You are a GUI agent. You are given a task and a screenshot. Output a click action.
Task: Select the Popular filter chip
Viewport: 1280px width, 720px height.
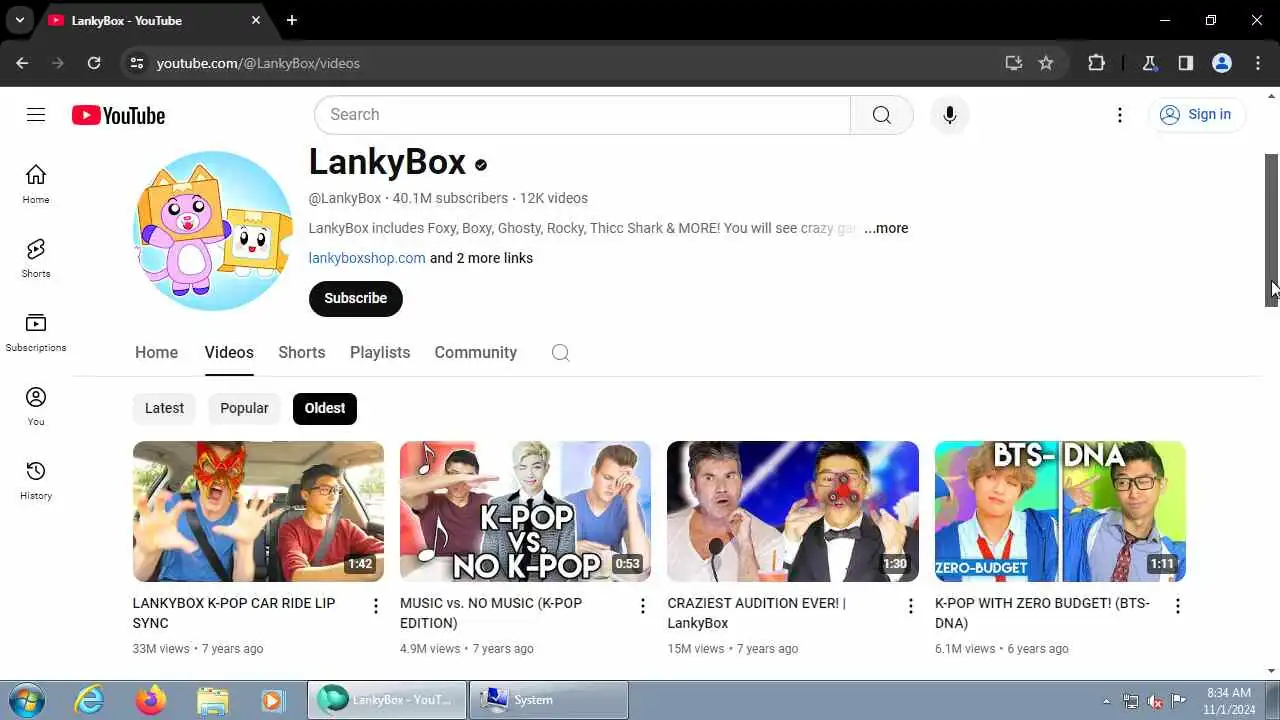(x=244, y=408)
